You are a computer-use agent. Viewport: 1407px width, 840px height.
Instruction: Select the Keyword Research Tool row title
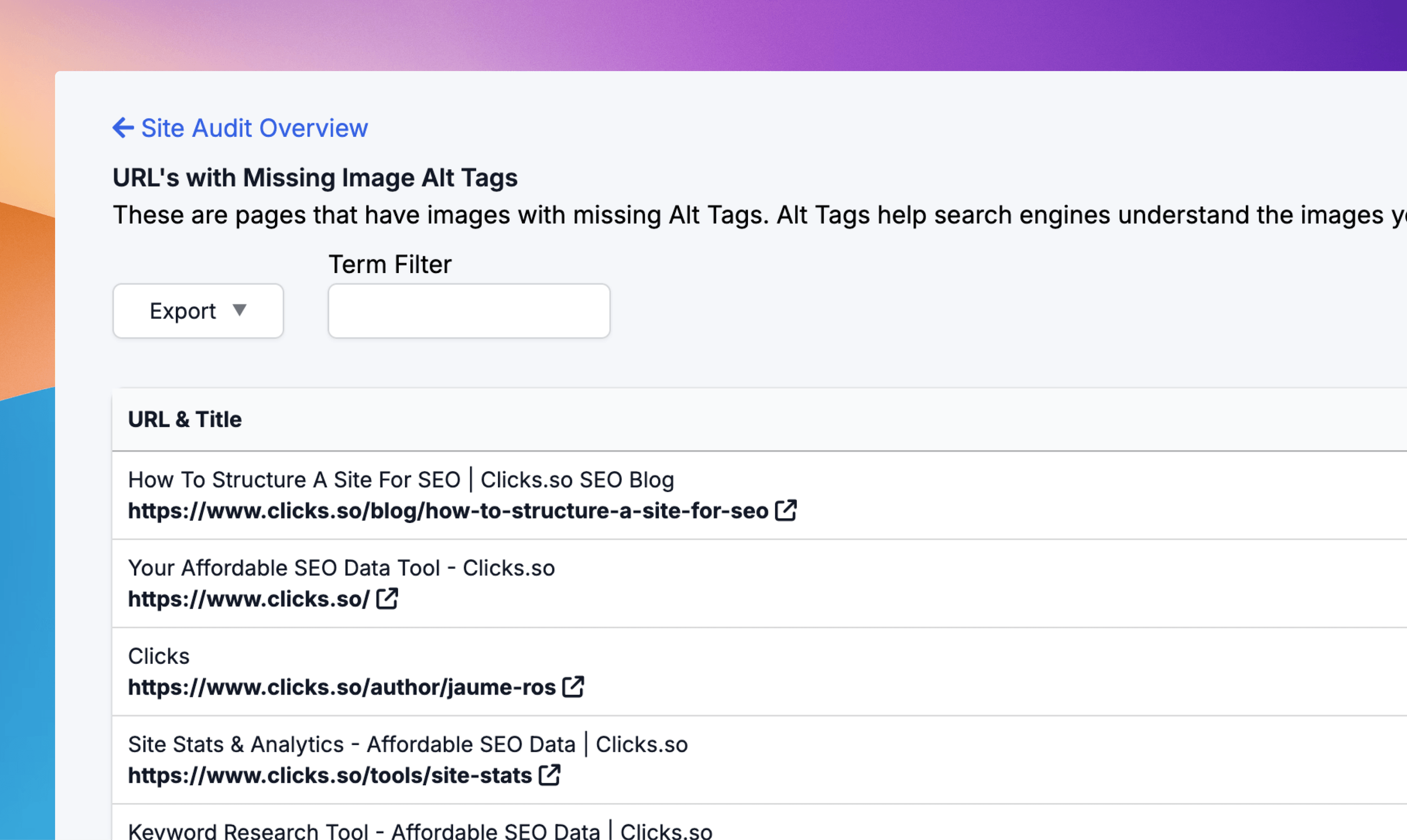pyautogui.click(x=419, y=831)
